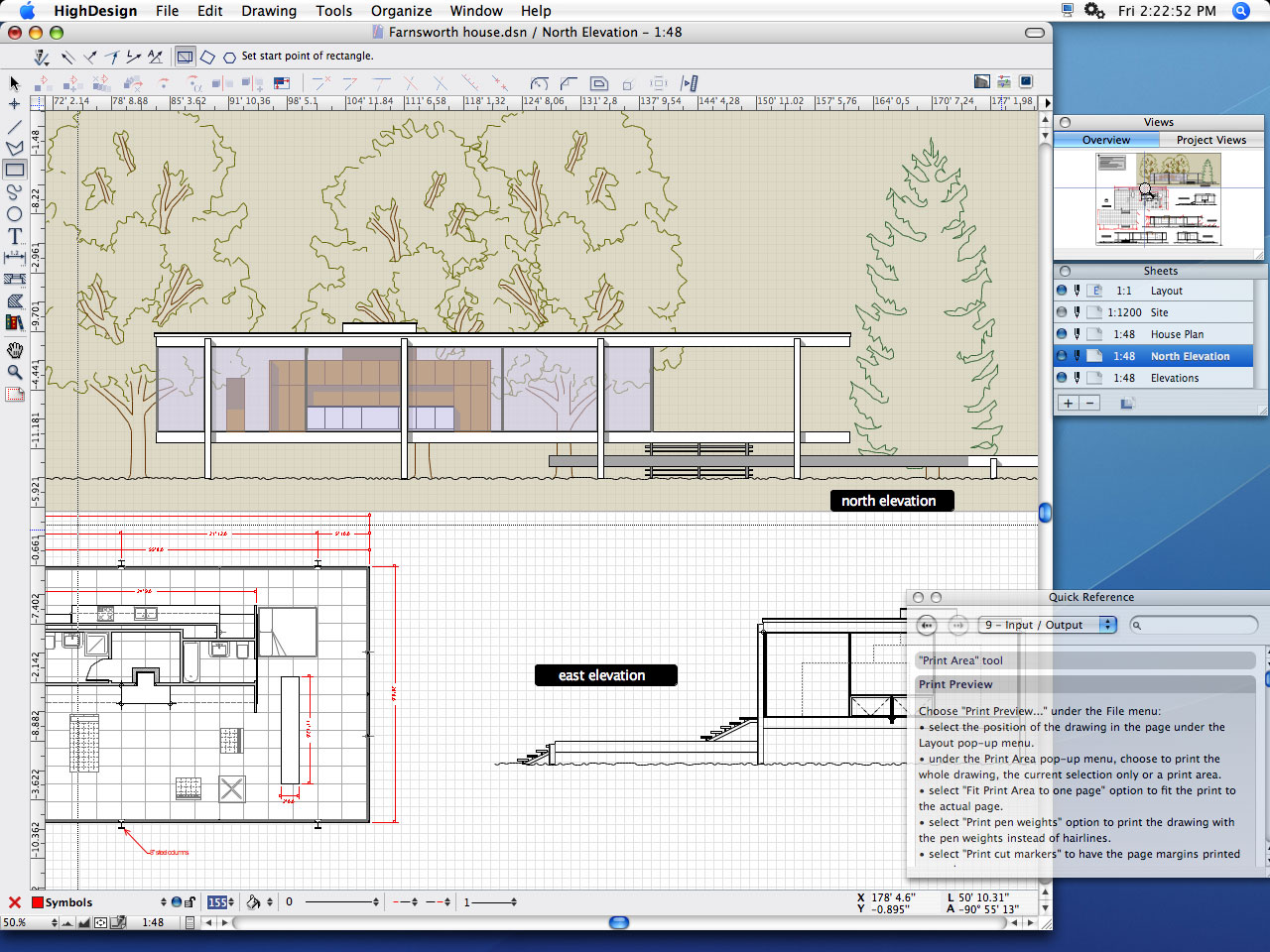1270x952 pixels.
Task: Select the Layout sheet row
Action: point(1153,291)
